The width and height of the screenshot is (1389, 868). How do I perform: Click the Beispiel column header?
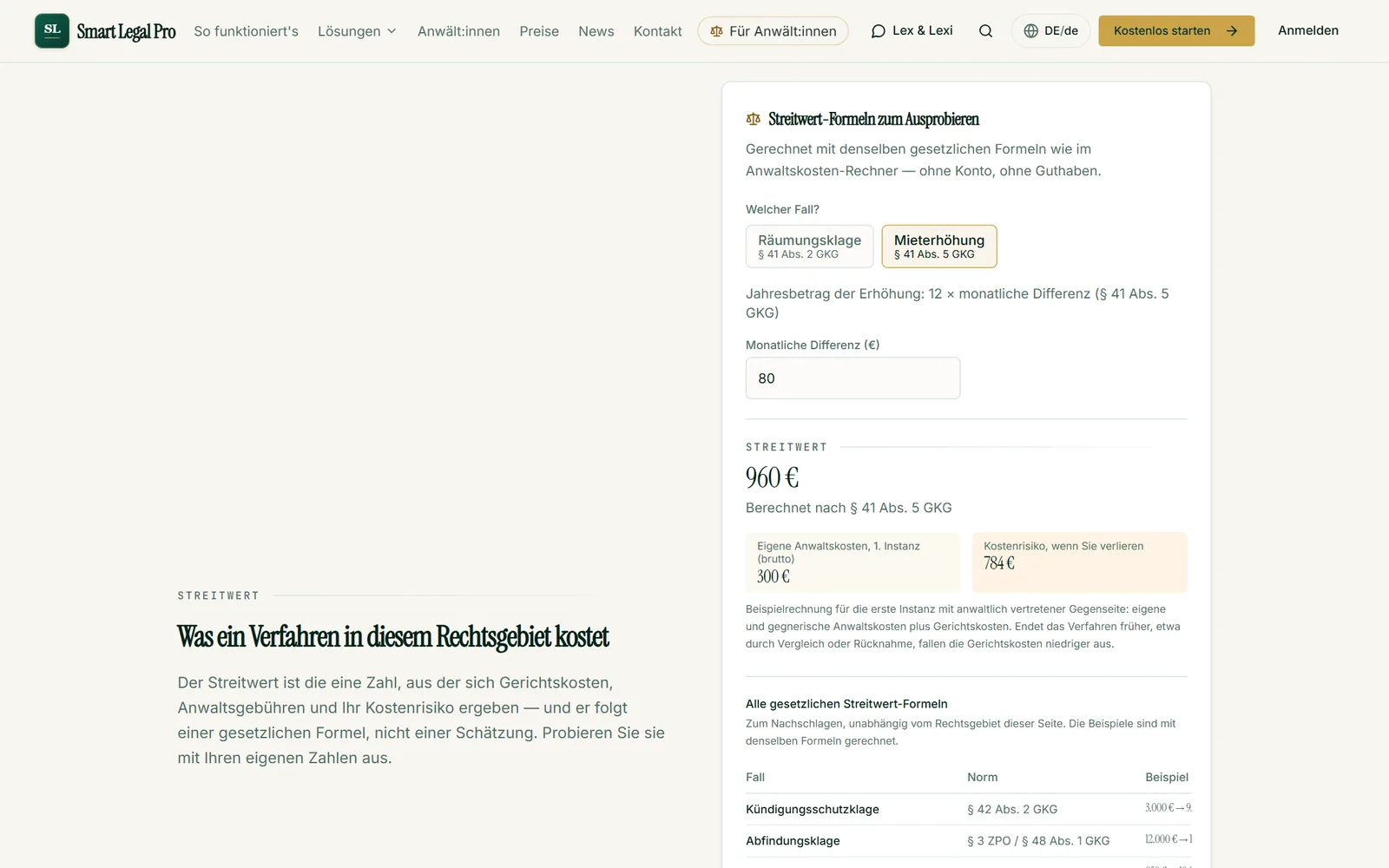coord(1167,777)
